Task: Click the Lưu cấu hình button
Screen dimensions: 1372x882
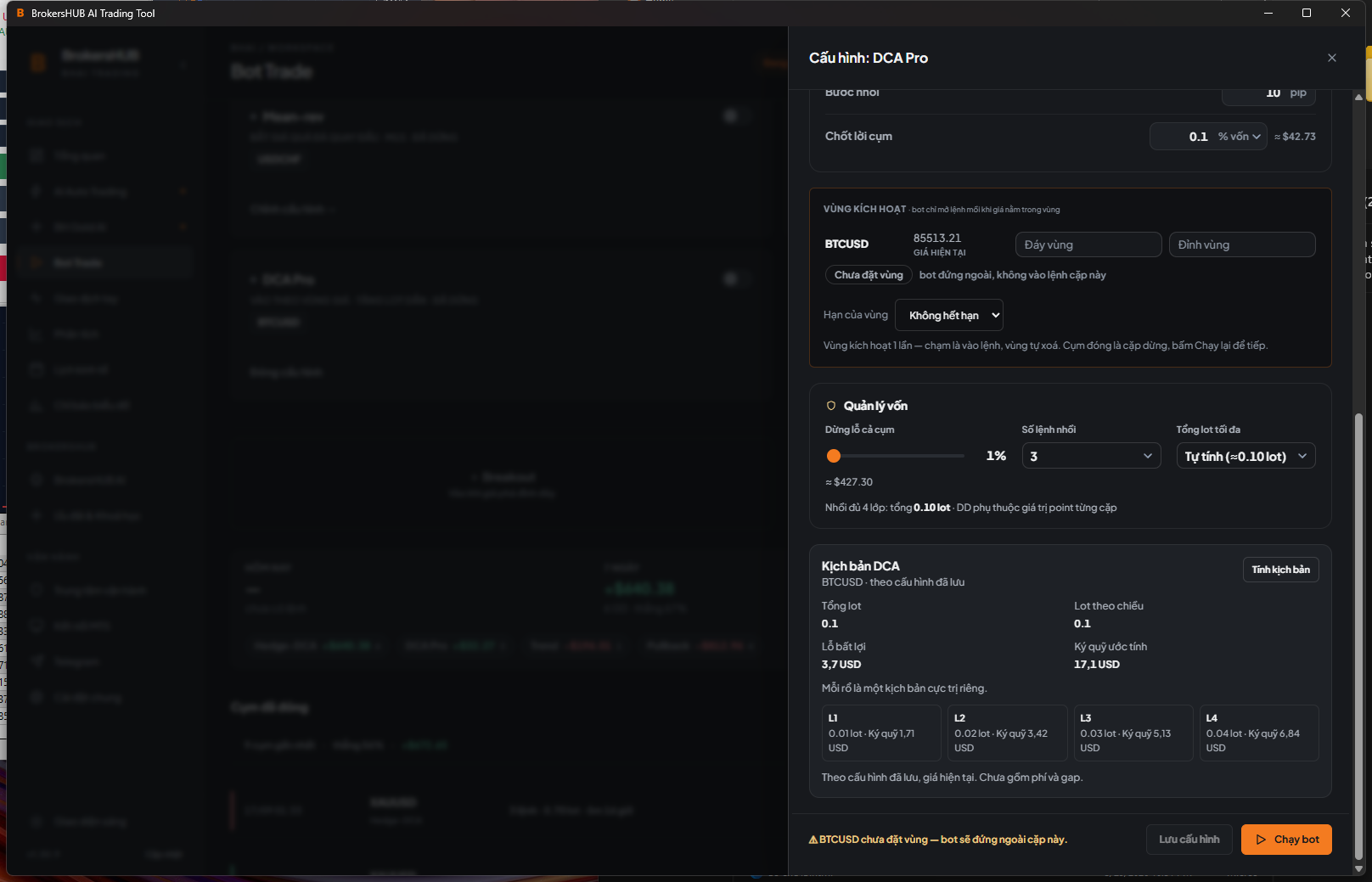Action: point(1189,840)
